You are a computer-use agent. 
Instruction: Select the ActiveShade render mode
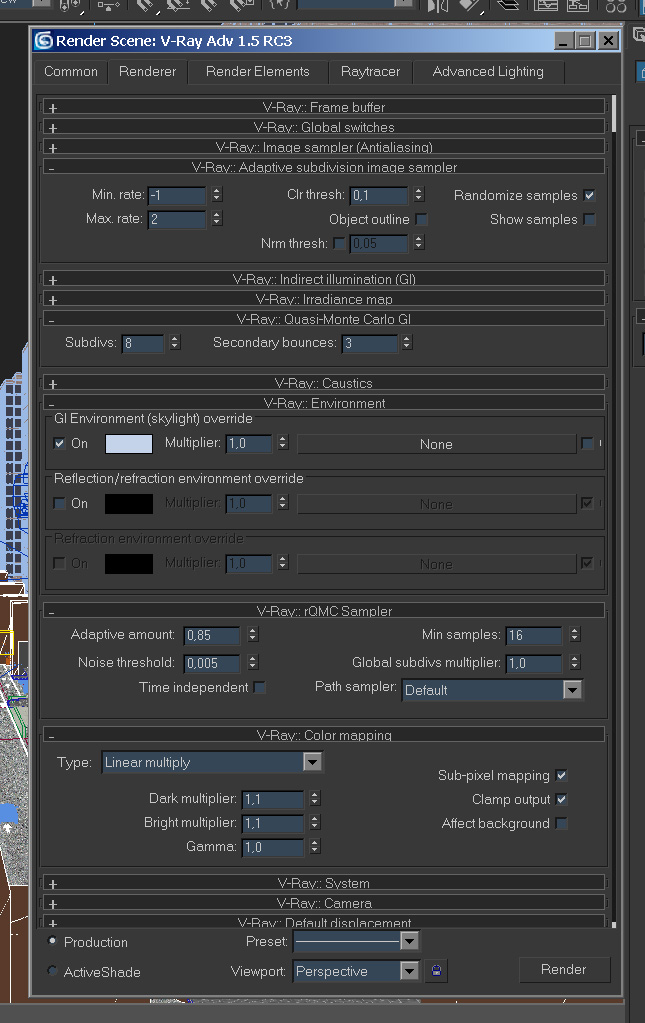[x=52, y=971]
